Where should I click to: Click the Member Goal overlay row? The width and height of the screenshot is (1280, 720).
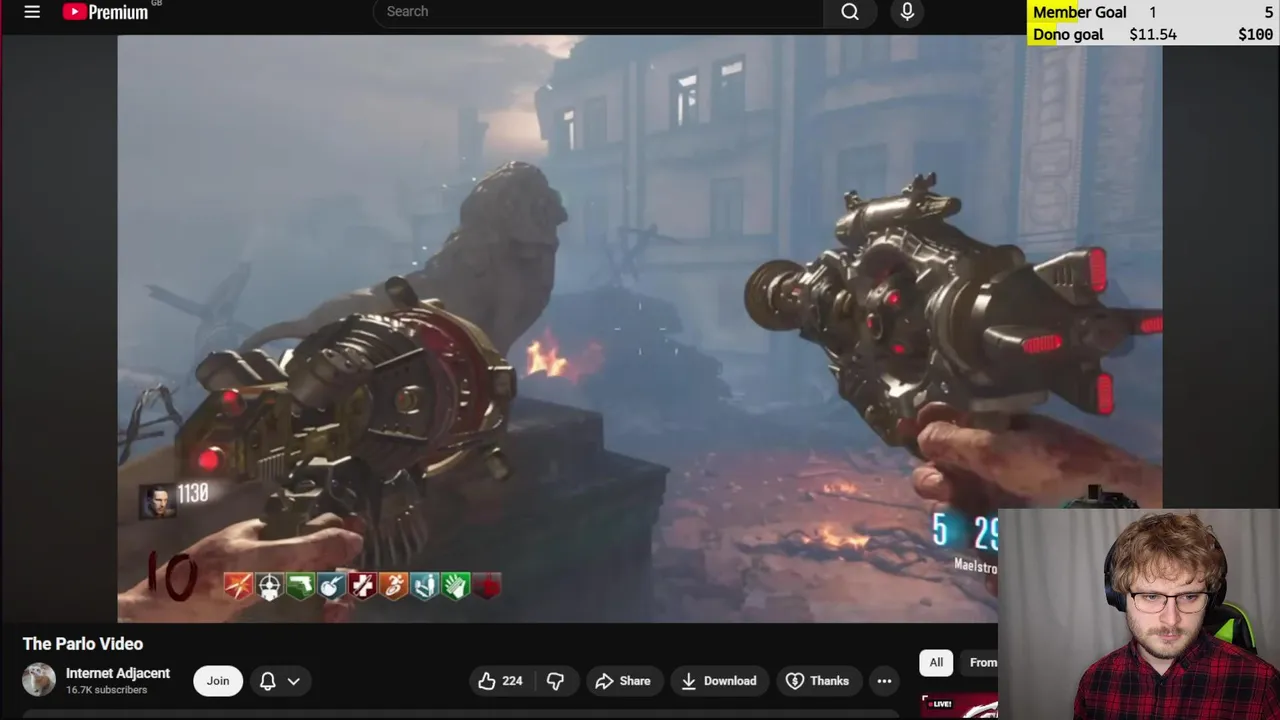(x=1153, y=12)
